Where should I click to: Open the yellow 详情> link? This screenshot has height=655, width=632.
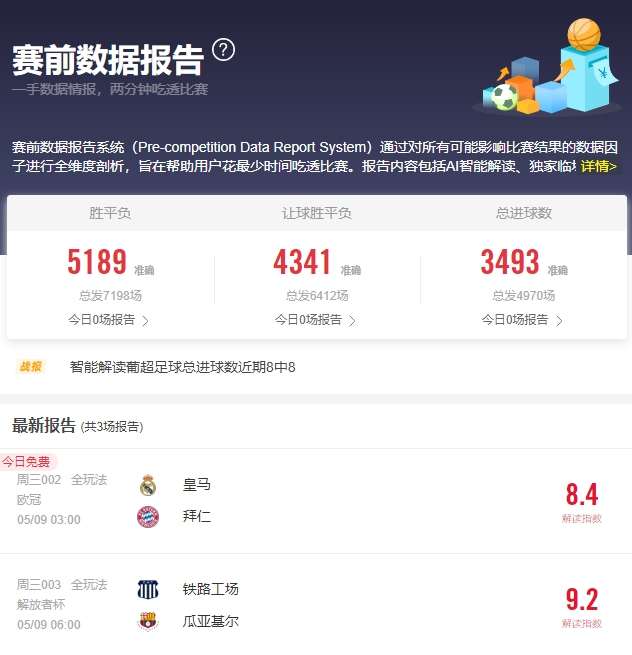point(599,166)
